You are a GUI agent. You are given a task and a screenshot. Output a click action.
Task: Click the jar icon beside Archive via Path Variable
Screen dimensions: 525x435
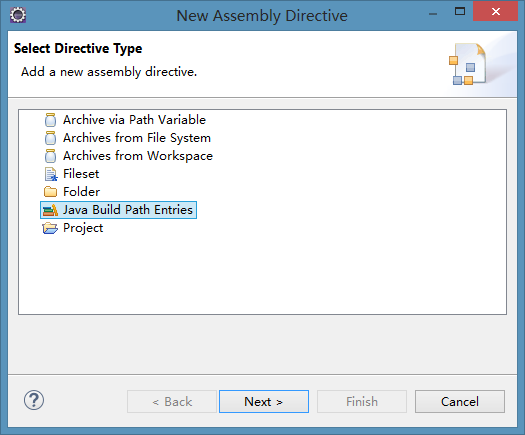(50, 120)
